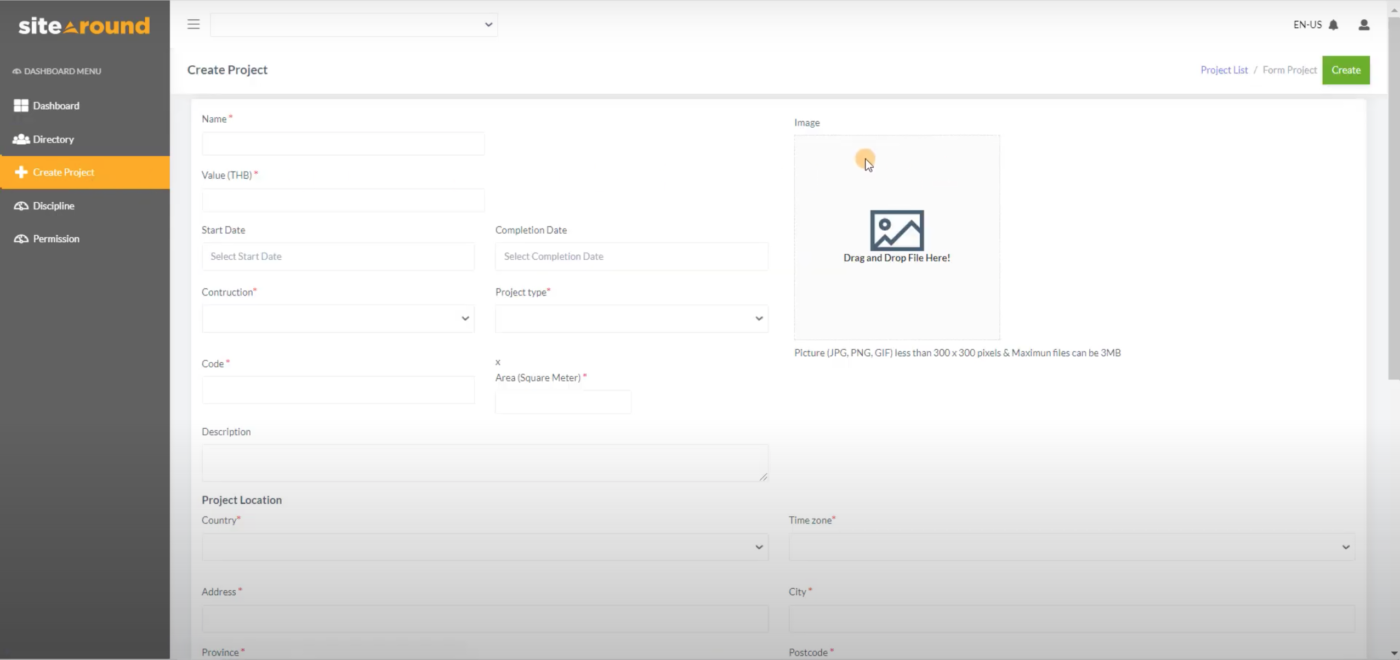Click EN-US language selector
Image resolution: width=1400 pixels, height=660 pixels.
tap(1305, 24)
